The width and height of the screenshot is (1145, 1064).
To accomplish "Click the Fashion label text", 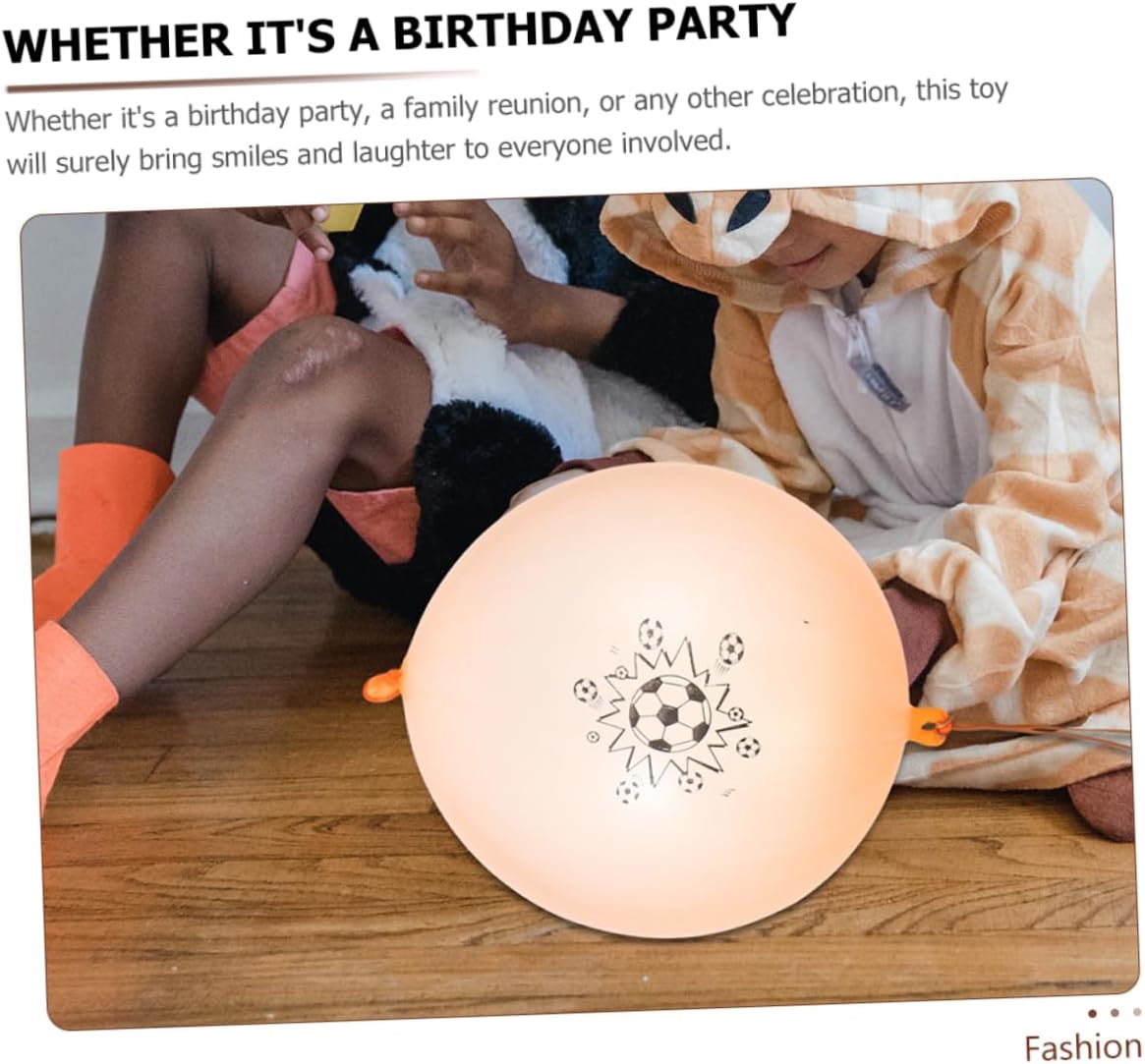I will click(x=1083, y=1048).
